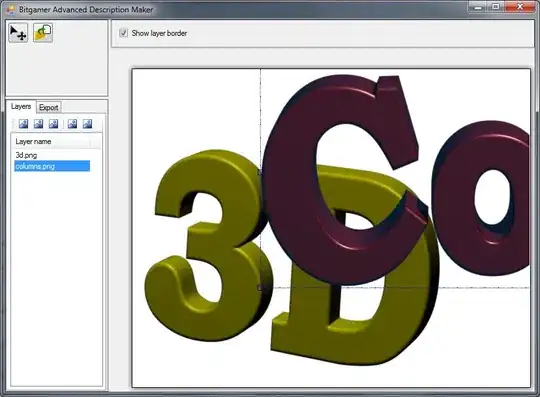Switch to the Export tab
Viewport: 540px width, 397px height.
49,107
